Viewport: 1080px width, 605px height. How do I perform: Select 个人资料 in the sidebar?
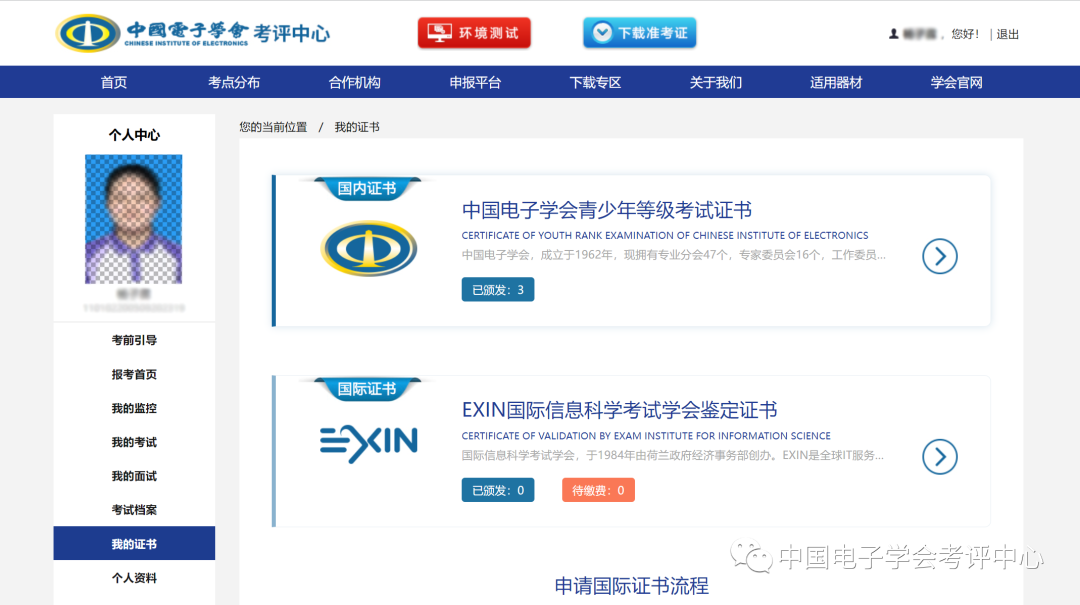(x=134, y=578)
